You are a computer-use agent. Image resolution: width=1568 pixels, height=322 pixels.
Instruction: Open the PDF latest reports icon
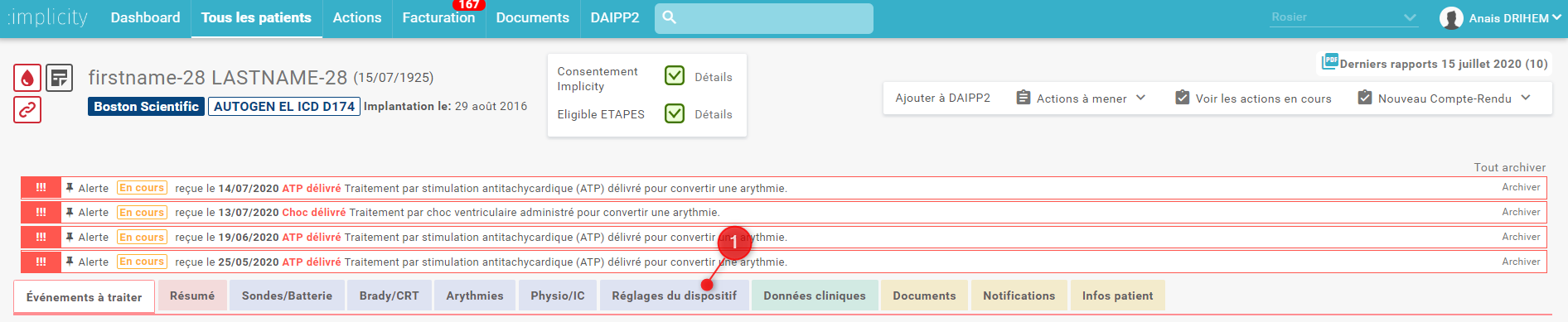coord(1329,61)
